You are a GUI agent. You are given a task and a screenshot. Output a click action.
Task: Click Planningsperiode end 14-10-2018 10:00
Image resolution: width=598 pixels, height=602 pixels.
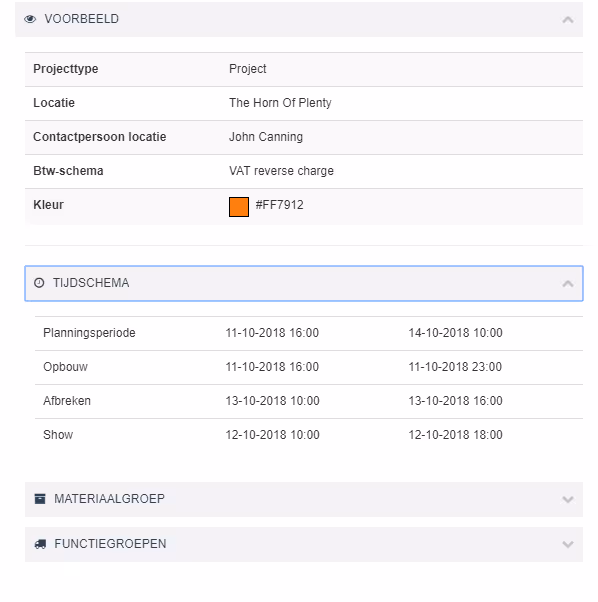pos(456,333)
